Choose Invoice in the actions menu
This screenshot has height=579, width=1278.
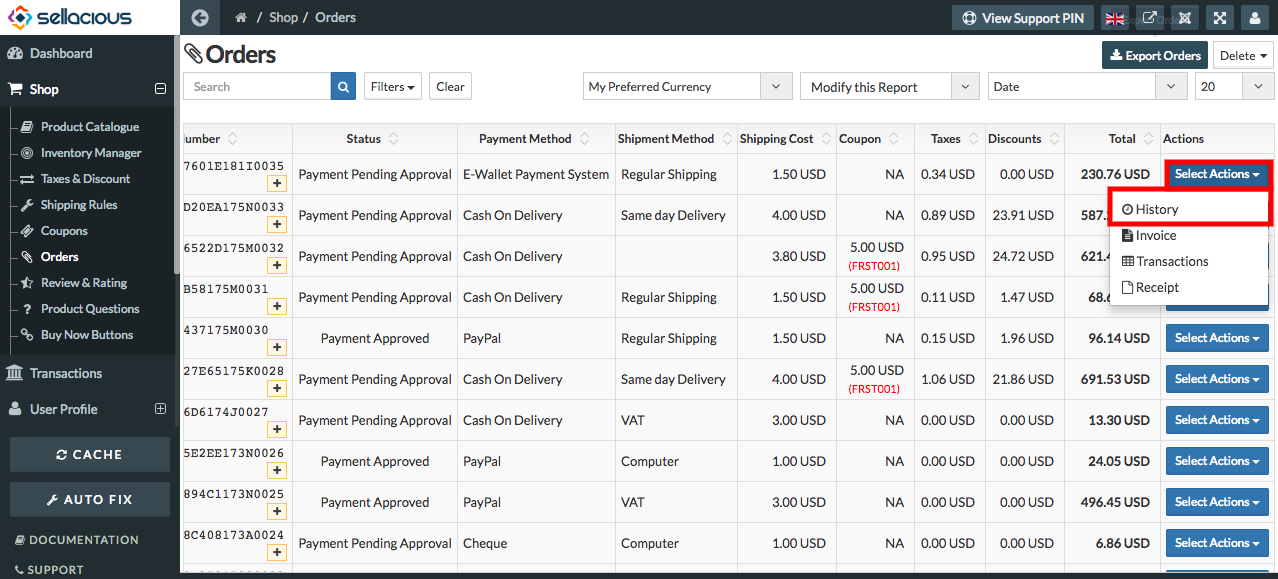pyautogui.click(x=1156, y=235)
